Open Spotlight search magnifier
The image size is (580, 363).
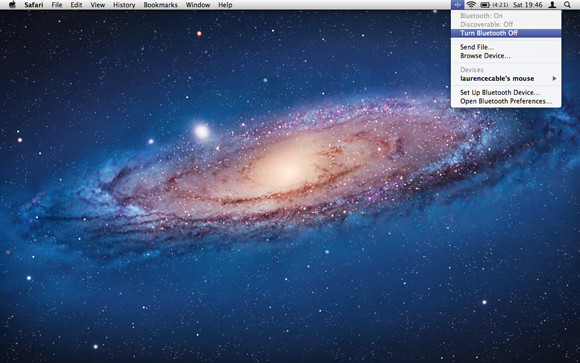tap(567, 5)
